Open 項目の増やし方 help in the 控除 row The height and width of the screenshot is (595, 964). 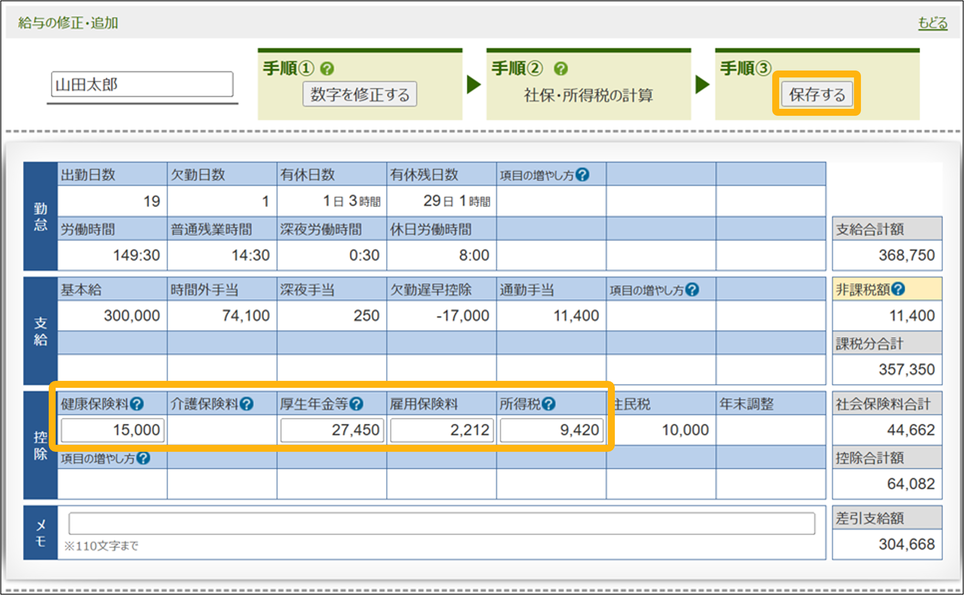143,459
